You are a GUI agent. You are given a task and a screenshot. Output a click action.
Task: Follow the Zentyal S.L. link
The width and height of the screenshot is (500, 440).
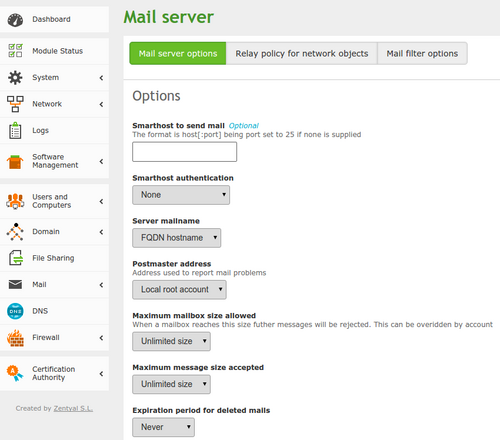coord(73,408)
